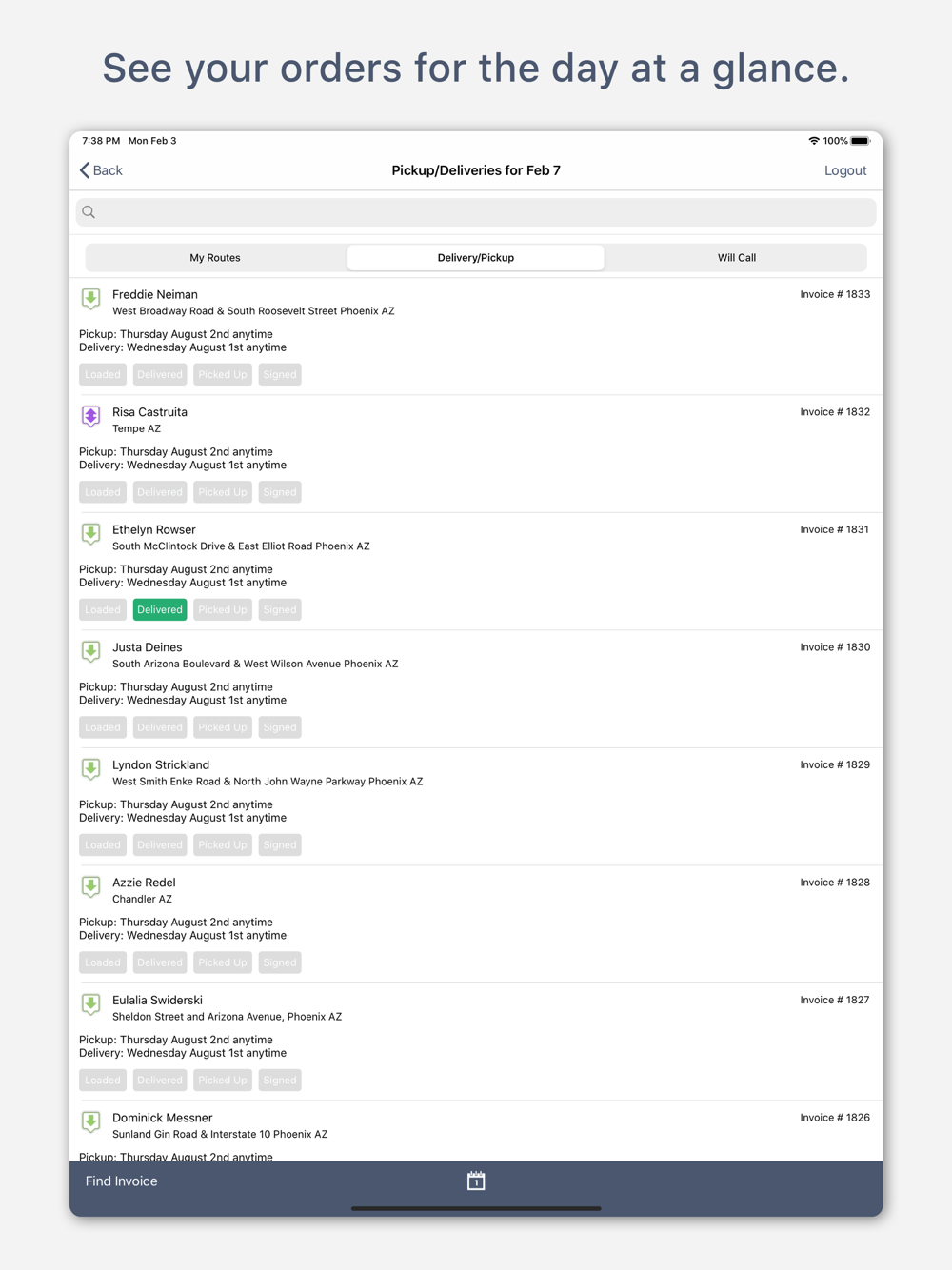Click Invoice # 1831 label
The width and height of the screenshot is (952, 1270).
835,530
